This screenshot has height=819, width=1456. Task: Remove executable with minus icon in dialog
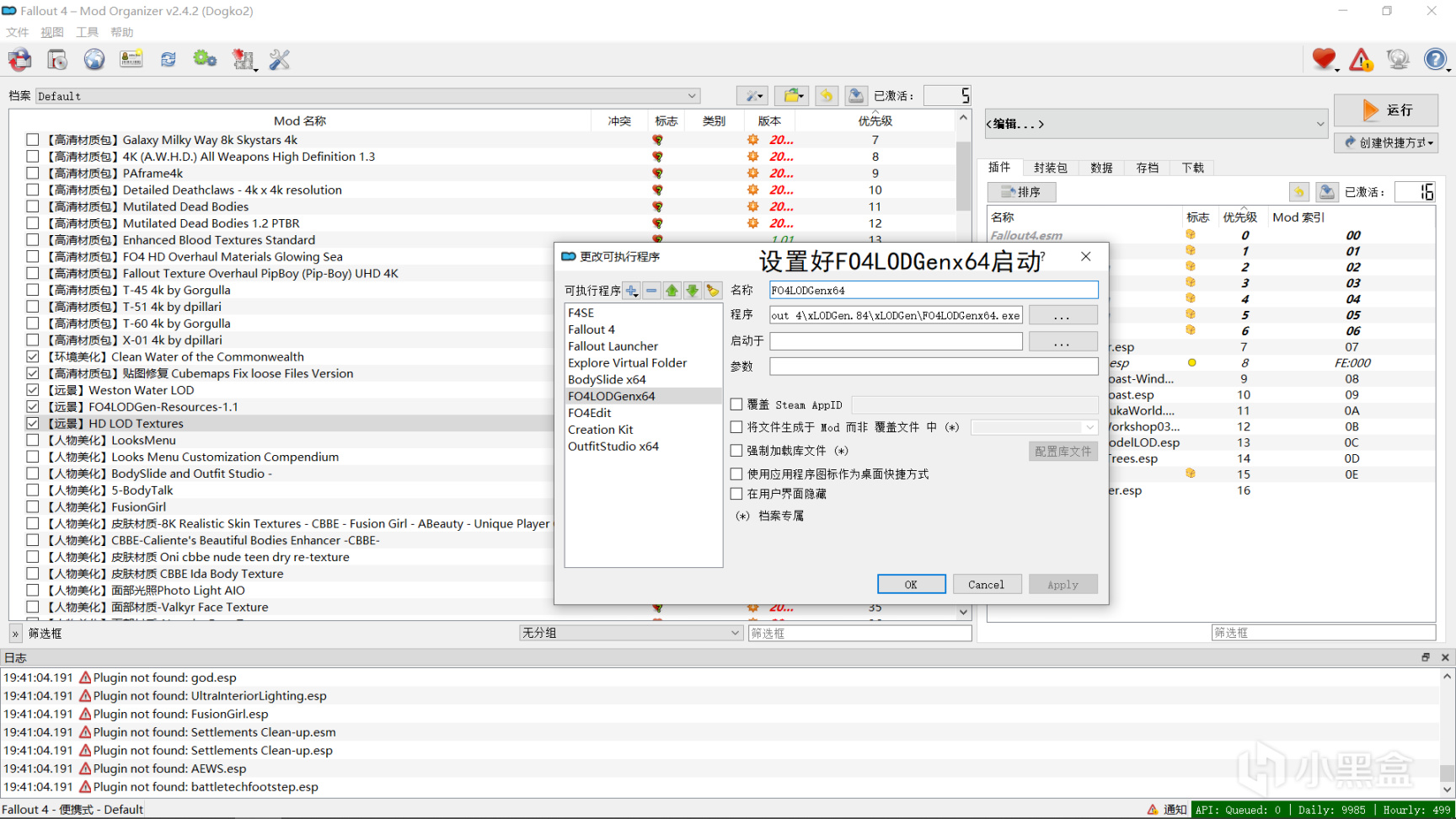[x=651, y=291]
